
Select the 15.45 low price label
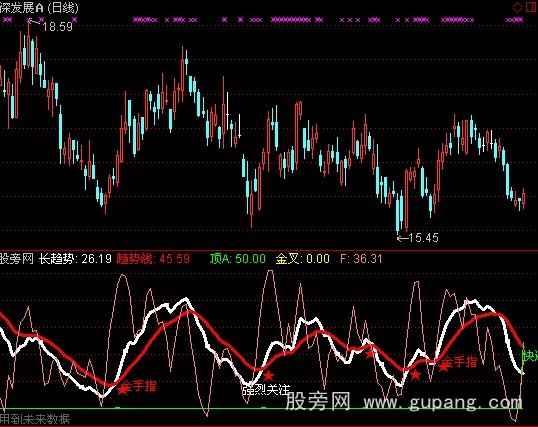click(424, 238)
